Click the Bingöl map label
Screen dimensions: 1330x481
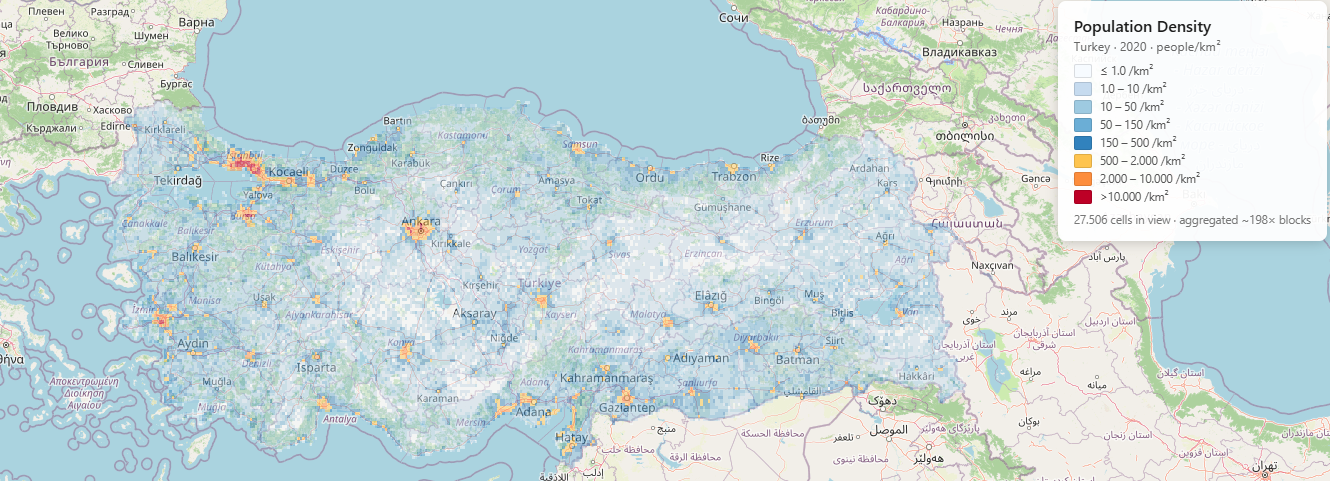click(769, 300)
